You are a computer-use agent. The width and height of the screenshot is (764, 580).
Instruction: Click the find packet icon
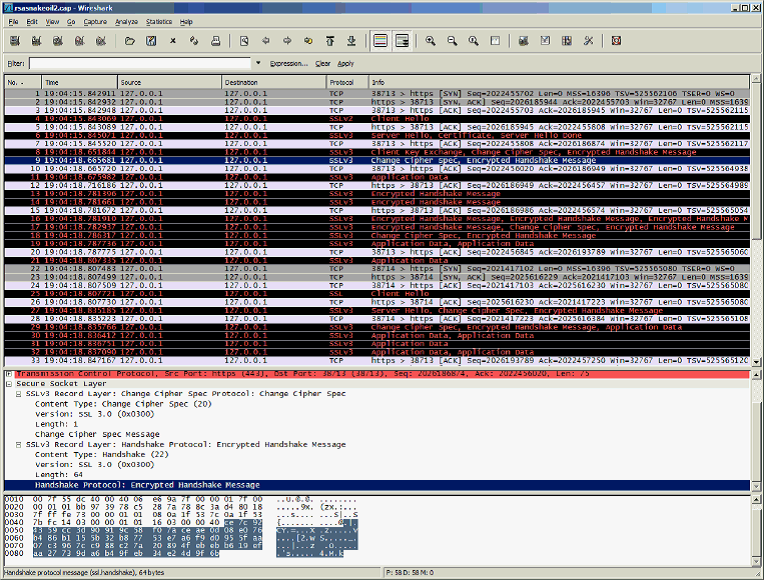coord(244,41)
